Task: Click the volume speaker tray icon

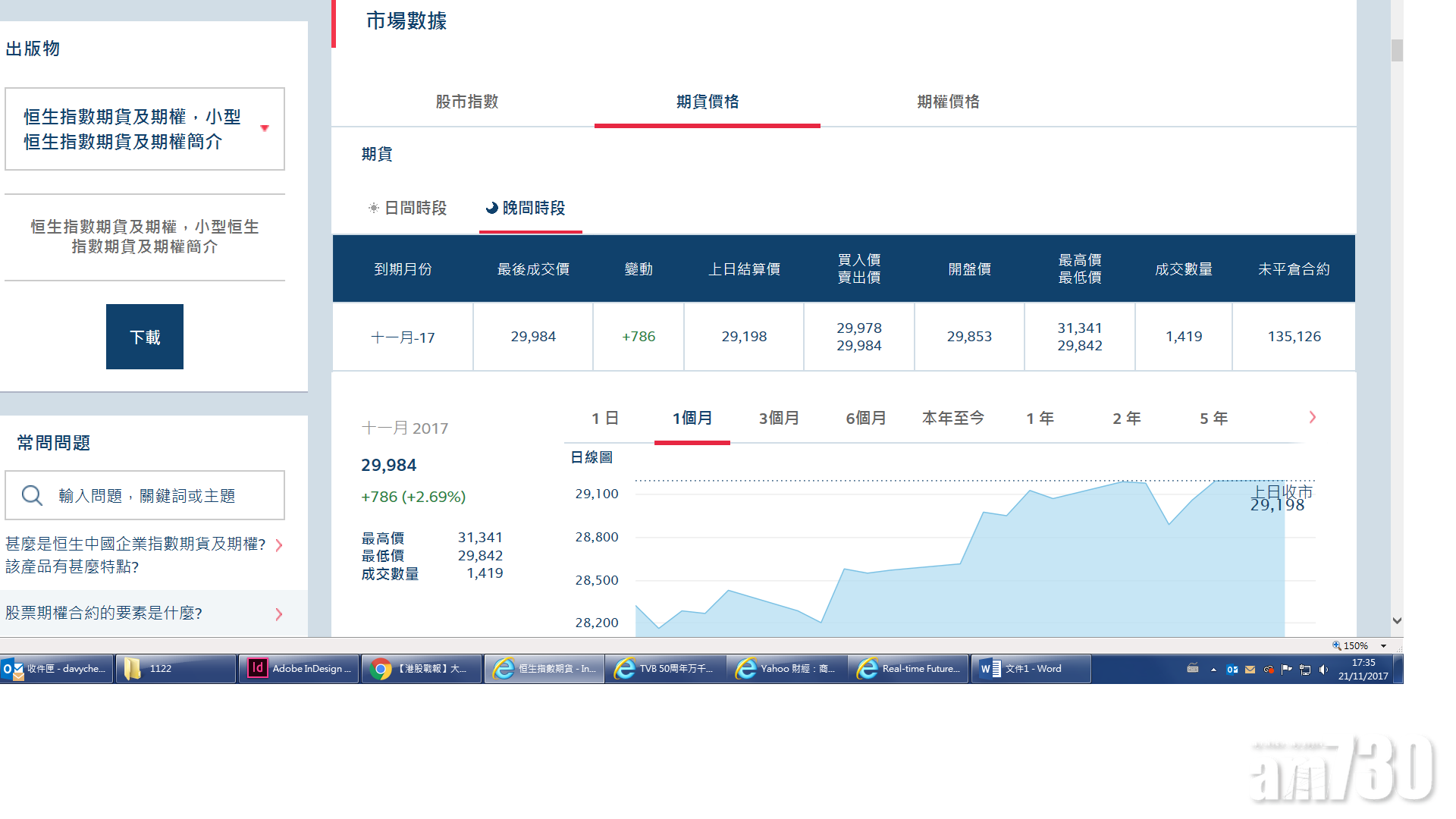Action: pyautogui.click(x=1323, y=670)
